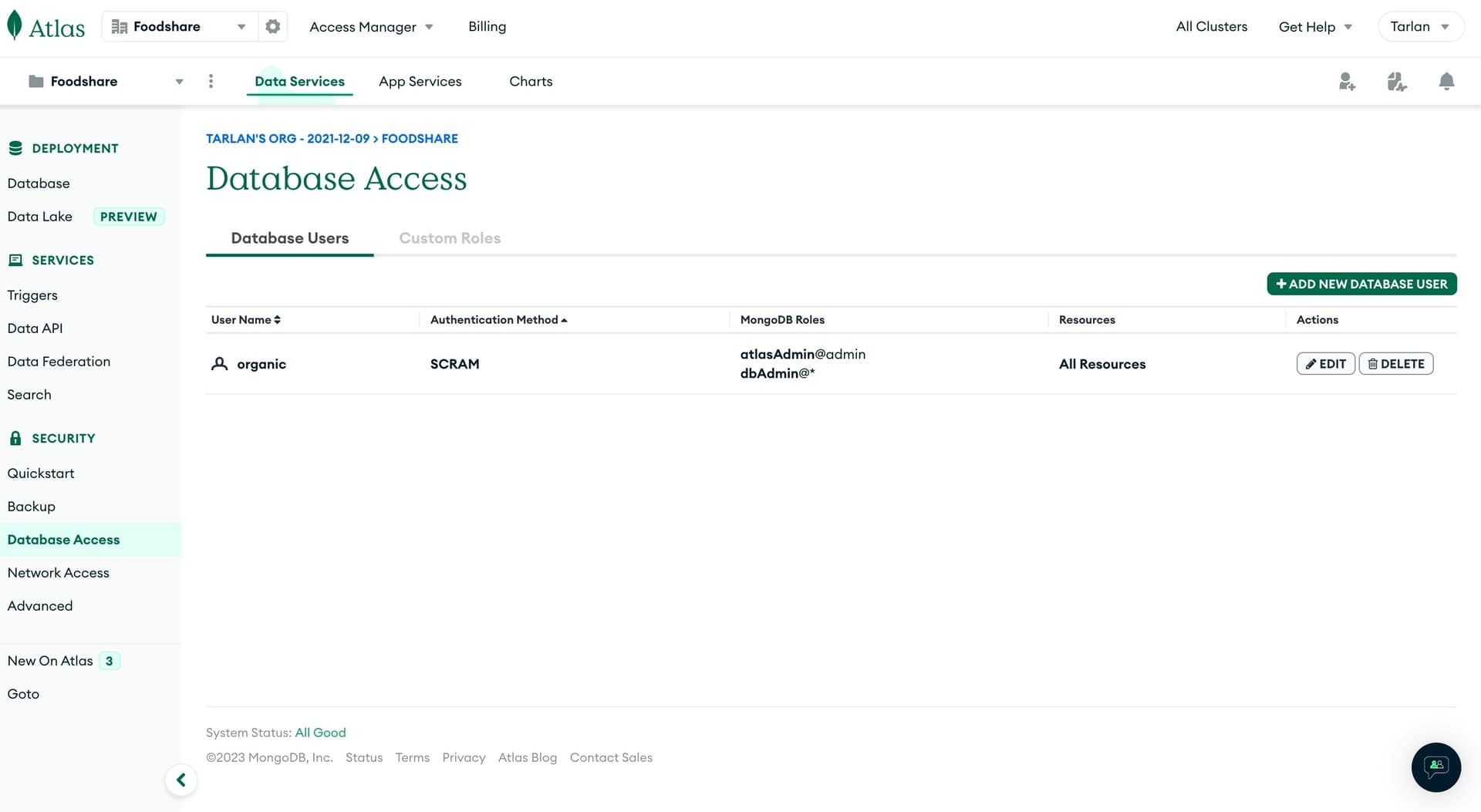This screenshot has width=1481, height=812.
Task: Collapse the sidebar with the arrow button
Action: (x=181, y=780)
